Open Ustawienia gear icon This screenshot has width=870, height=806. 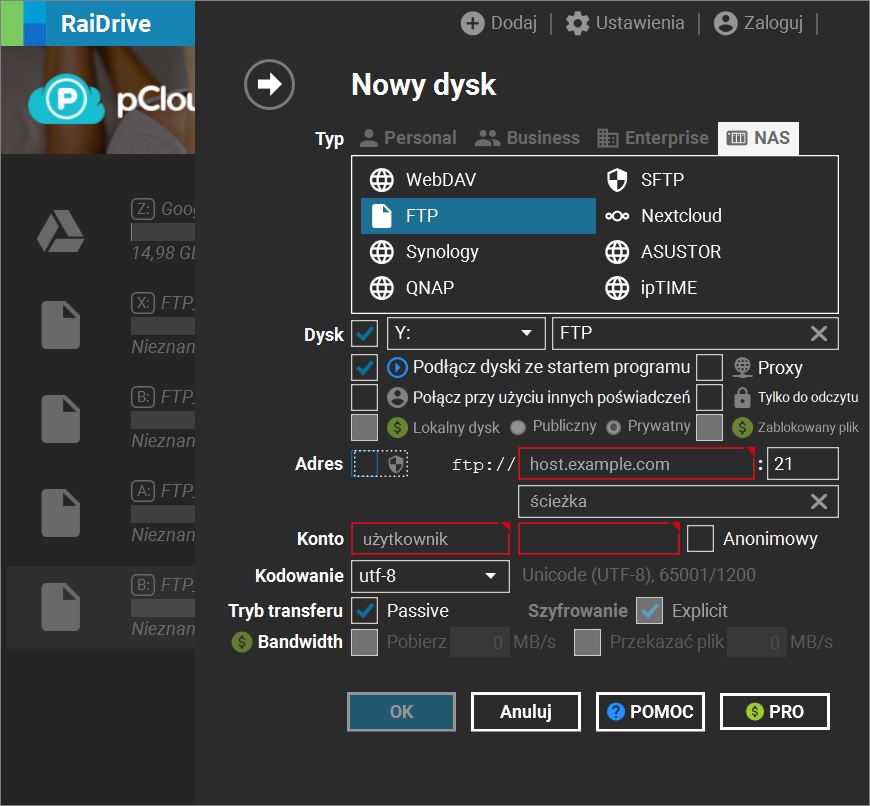coord(577,23)
